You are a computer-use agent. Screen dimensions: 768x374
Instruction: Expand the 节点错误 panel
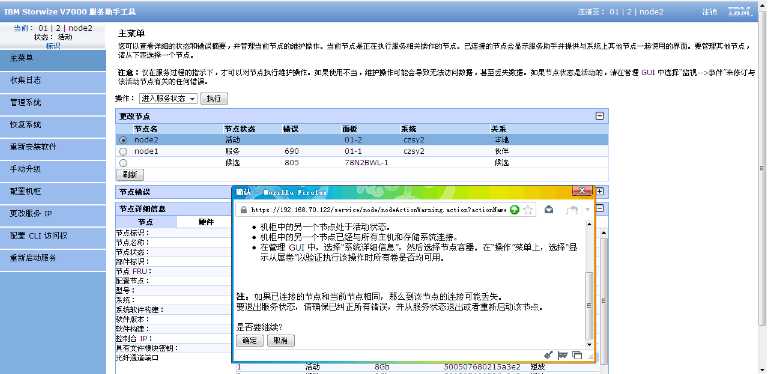[600, 191]
